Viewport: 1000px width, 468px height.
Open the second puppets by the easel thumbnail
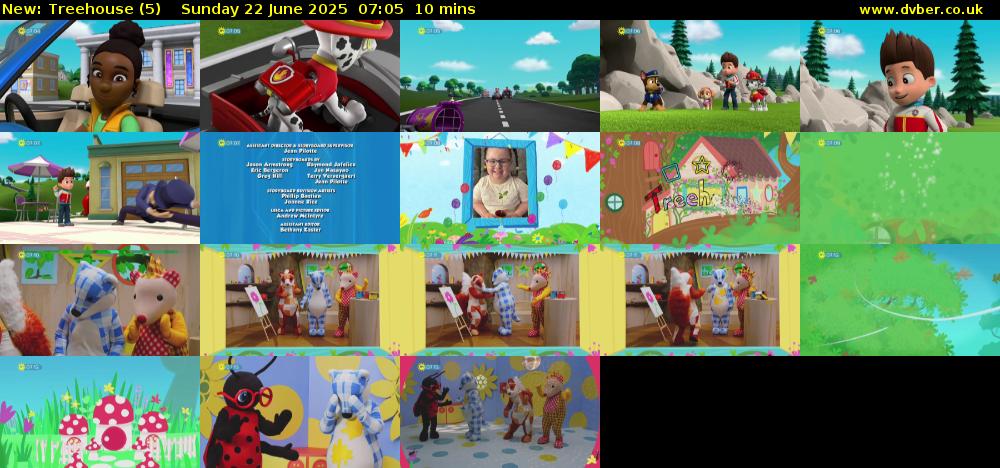[x=500, y=300]
